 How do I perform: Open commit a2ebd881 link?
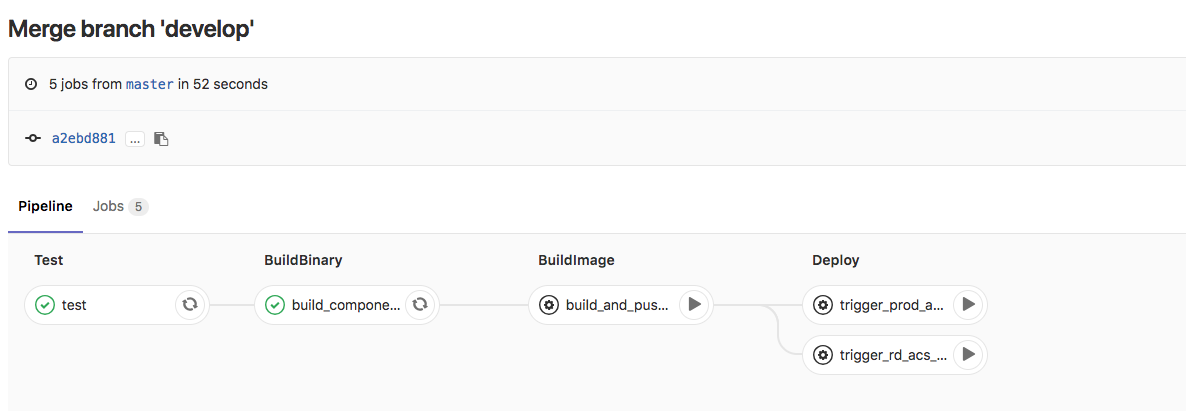[x=84, y=139]
